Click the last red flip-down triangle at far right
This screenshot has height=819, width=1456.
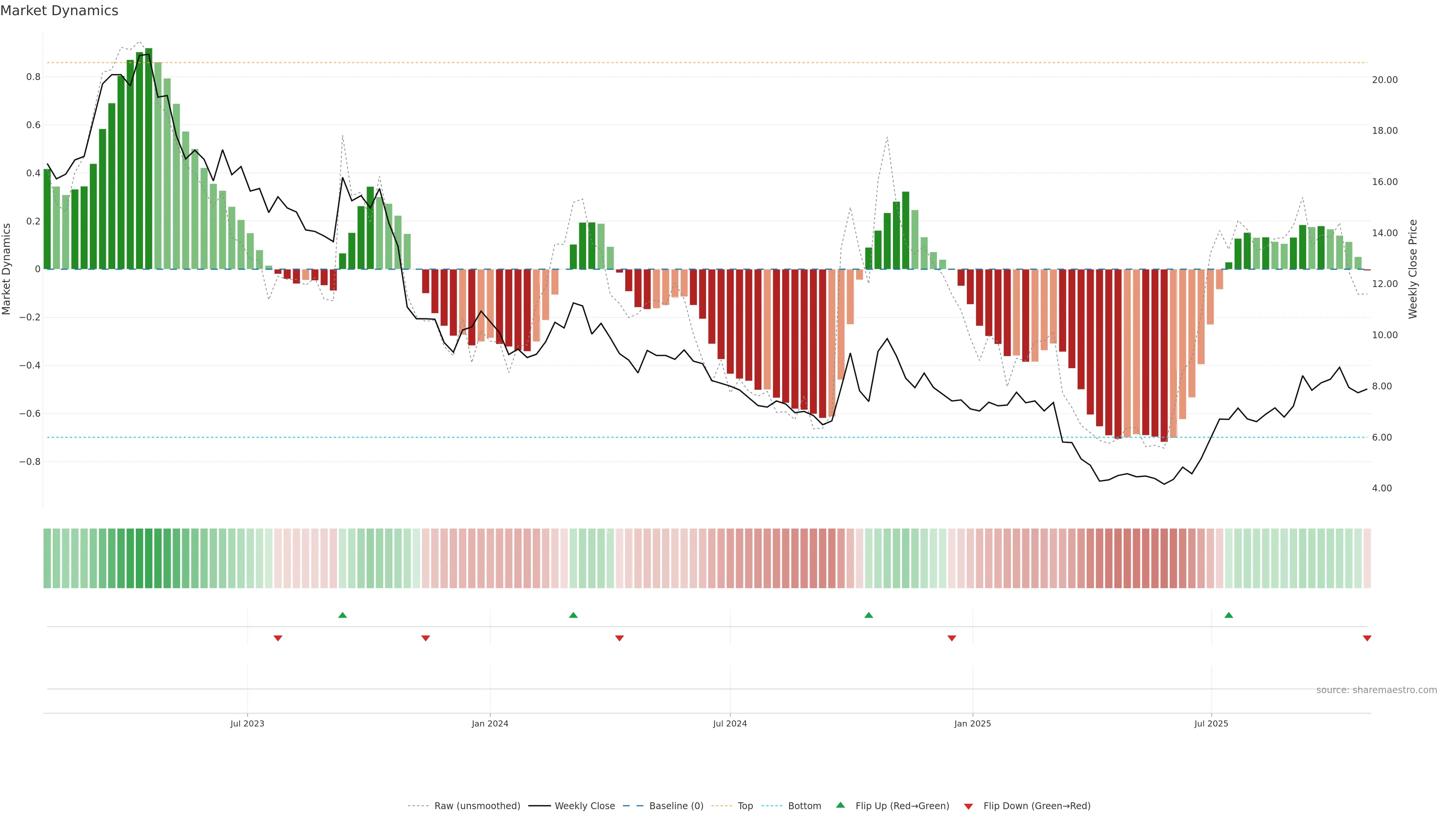point(1367,638)
